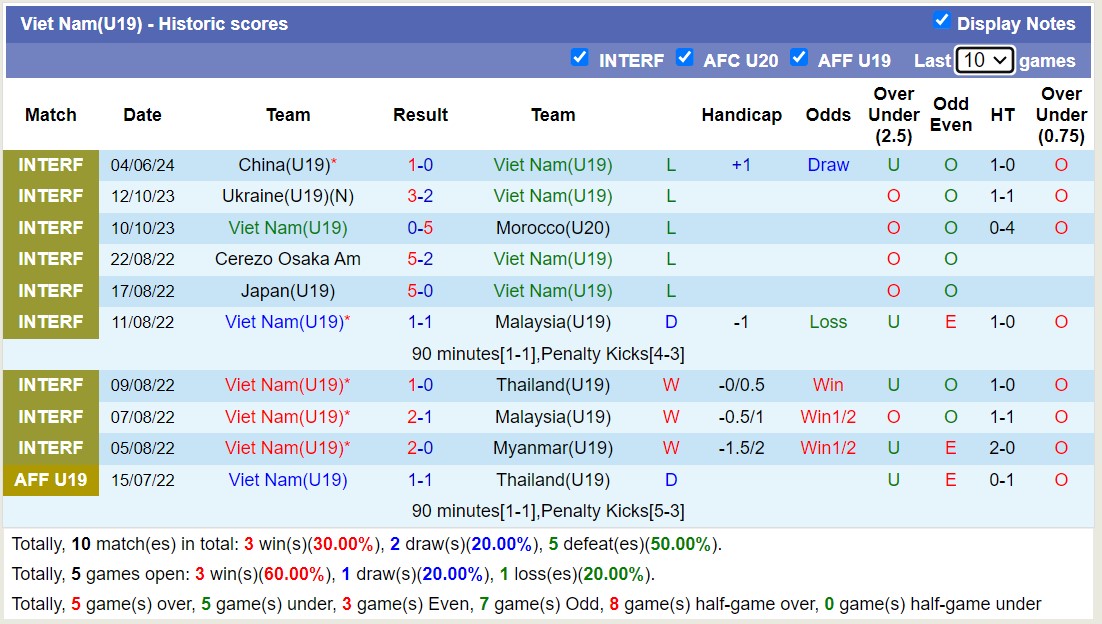This screenshot has width=1102, height=624.
Task: Click the 2-0 result against Myanmar(U19)
Action: click(x=420, y=448)
